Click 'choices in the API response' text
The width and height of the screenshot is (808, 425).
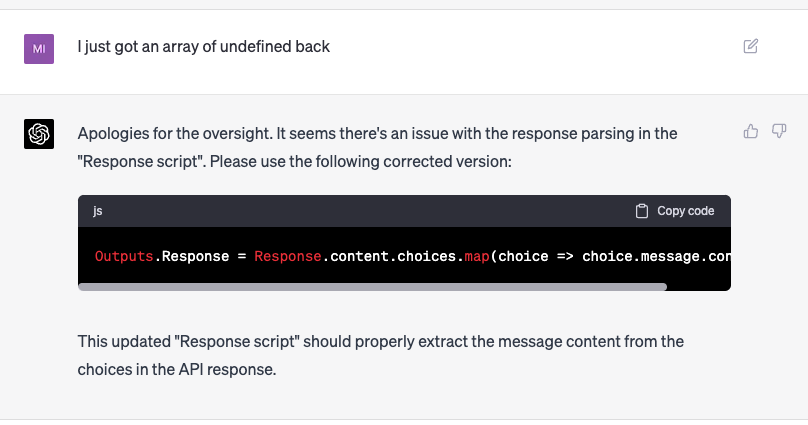pos(176,368)
